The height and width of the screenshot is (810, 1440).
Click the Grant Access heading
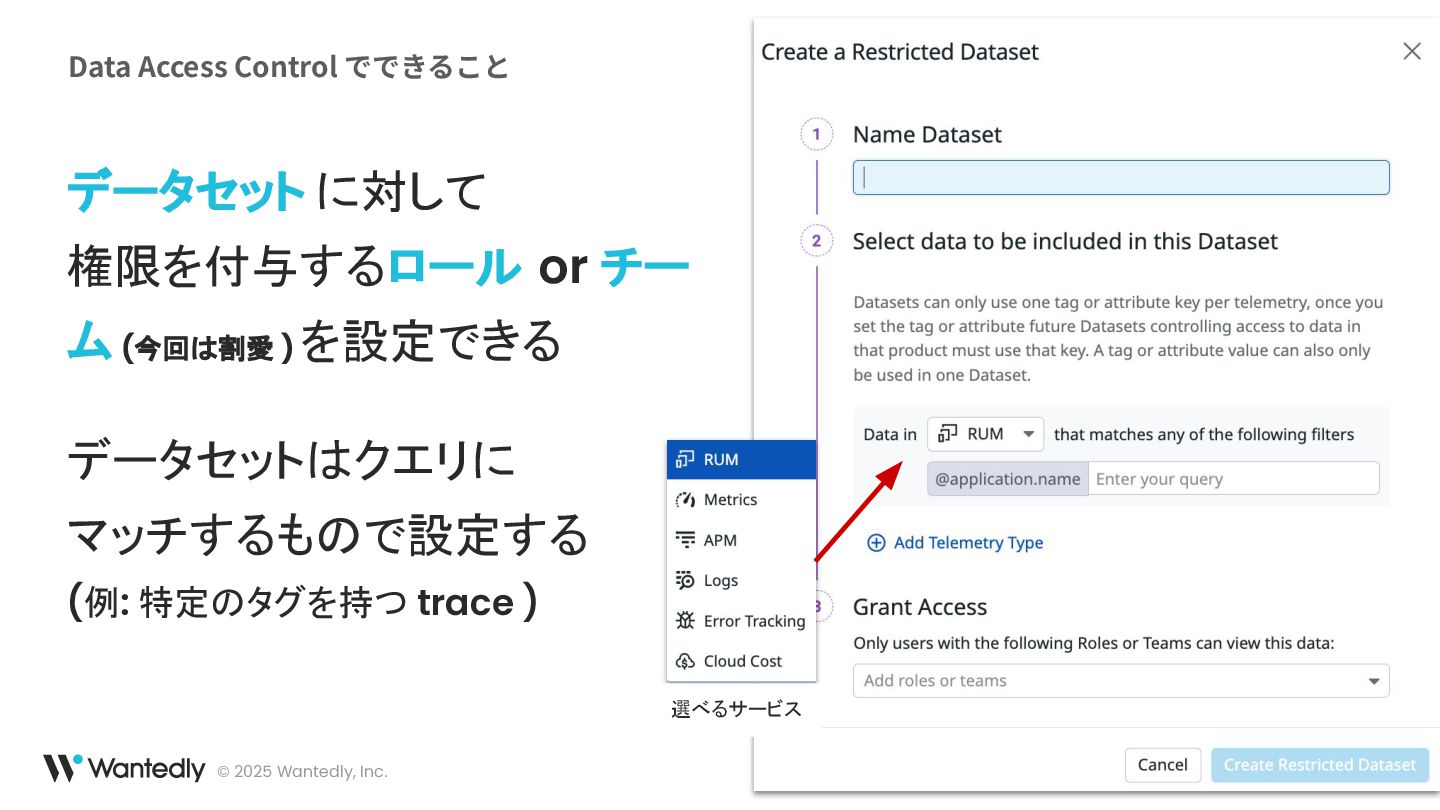click(x=920, y=607)
